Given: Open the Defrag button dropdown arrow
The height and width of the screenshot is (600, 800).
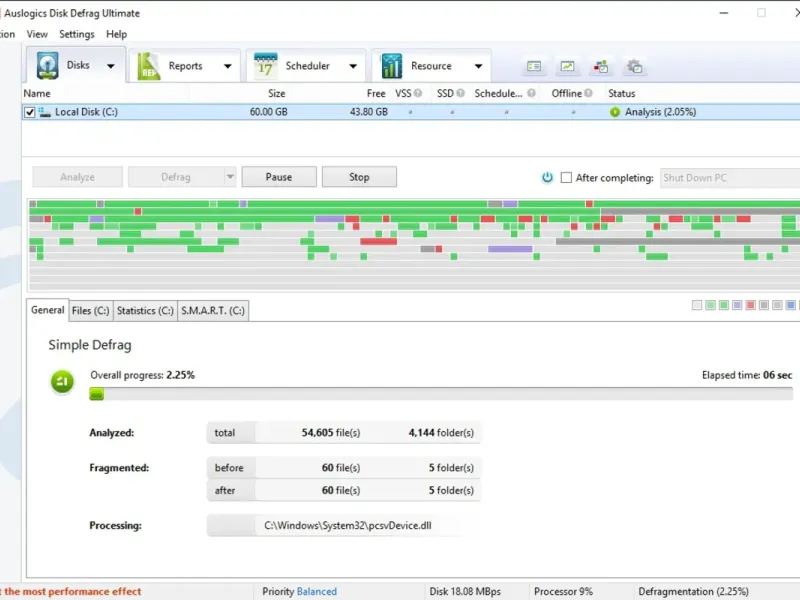Looking at the screenshot, I should click(230, 177).
